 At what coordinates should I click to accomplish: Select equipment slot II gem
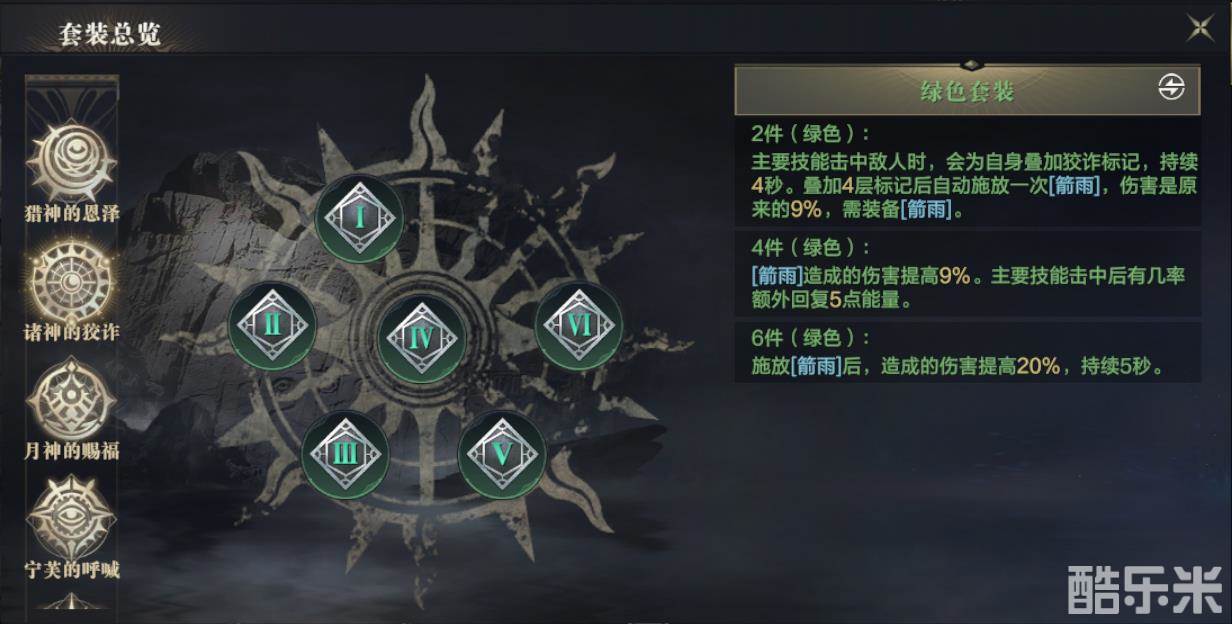pos(272,324)
